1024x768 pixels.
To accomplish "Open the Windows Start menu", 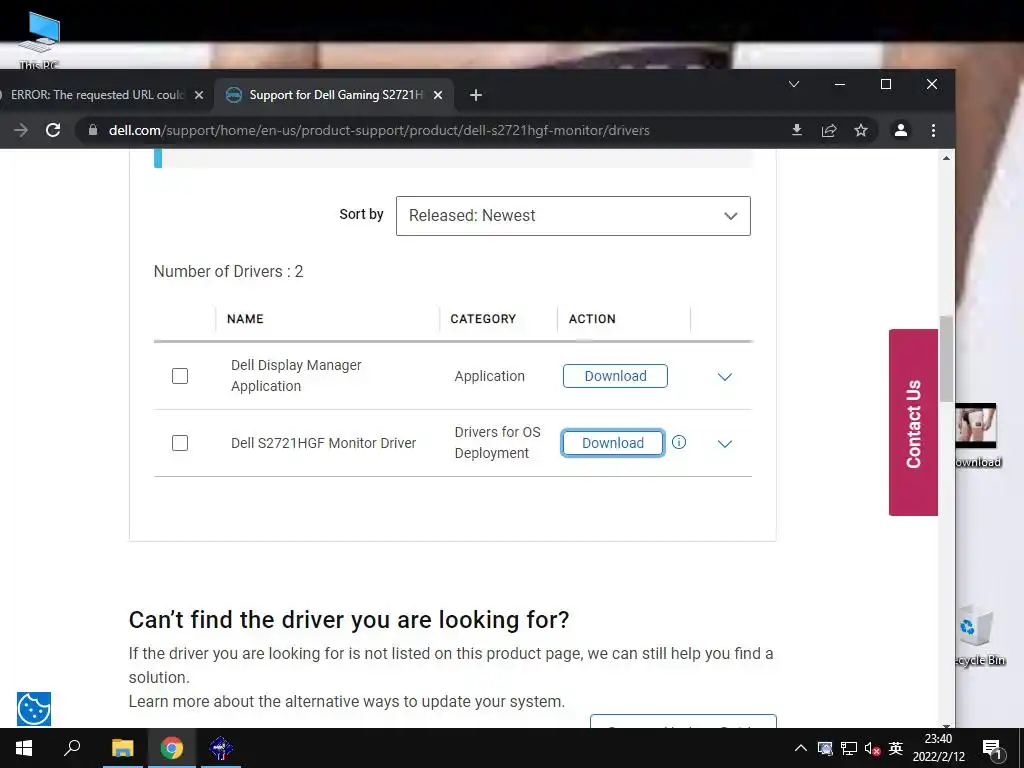I will [x=24, y=748].
